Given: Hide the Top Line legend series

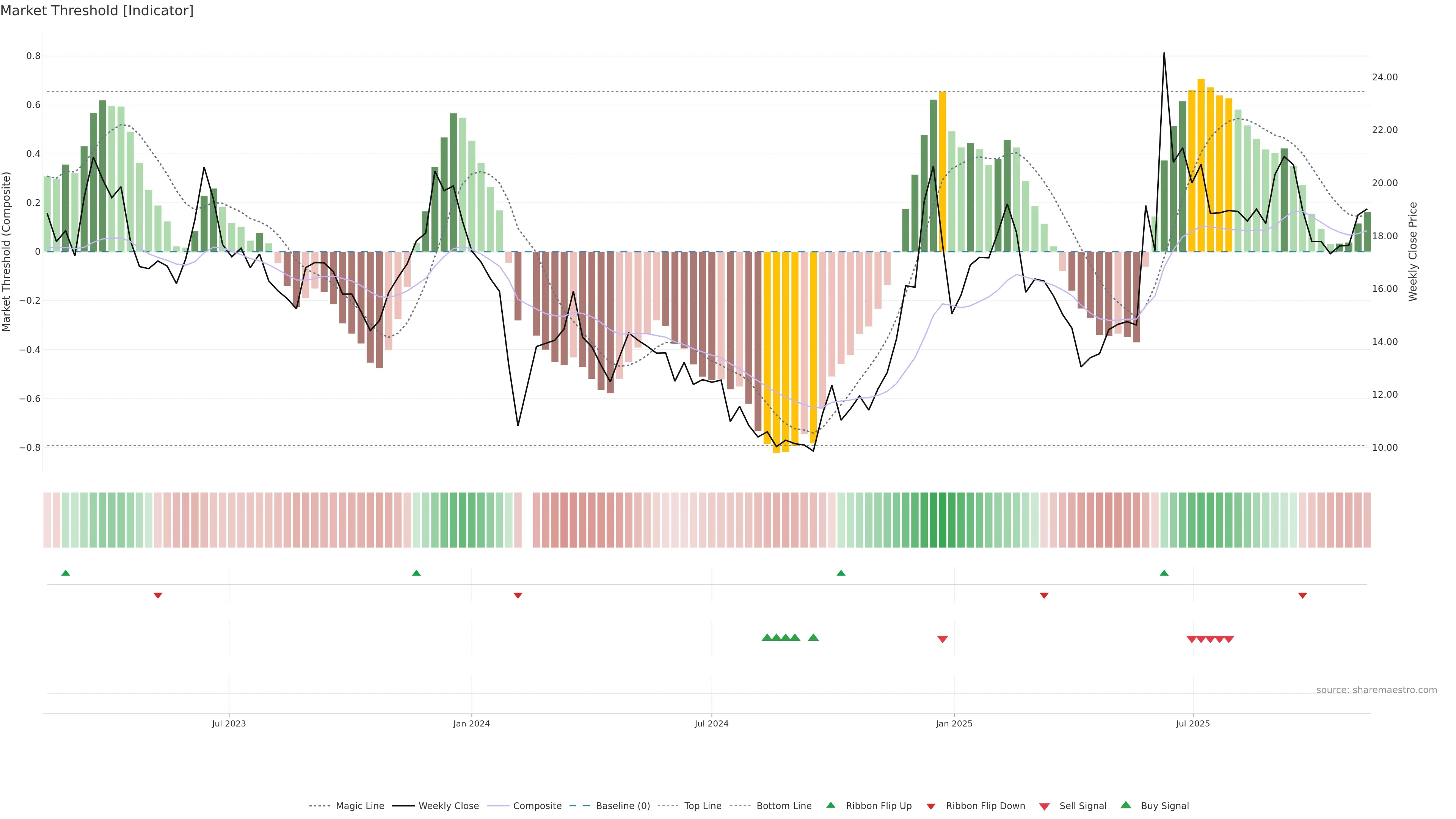Looking at the screenshot, I should point(703,806).
